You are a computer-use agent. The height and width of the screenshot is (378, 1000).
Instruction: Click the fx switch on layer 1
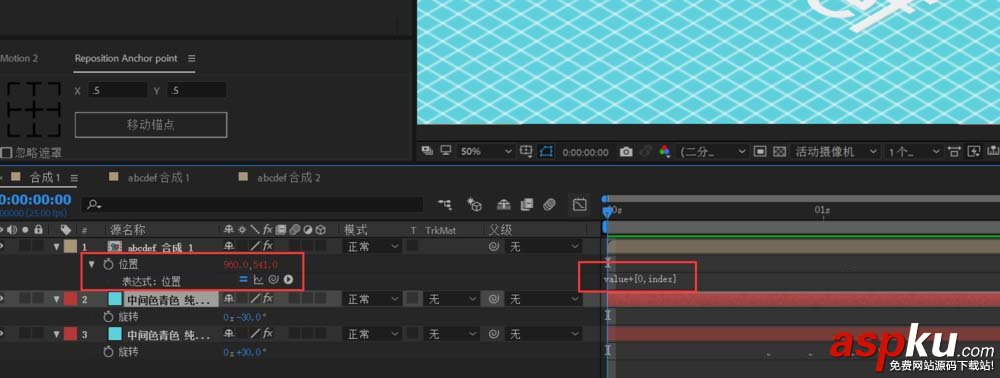coord(268,245)
